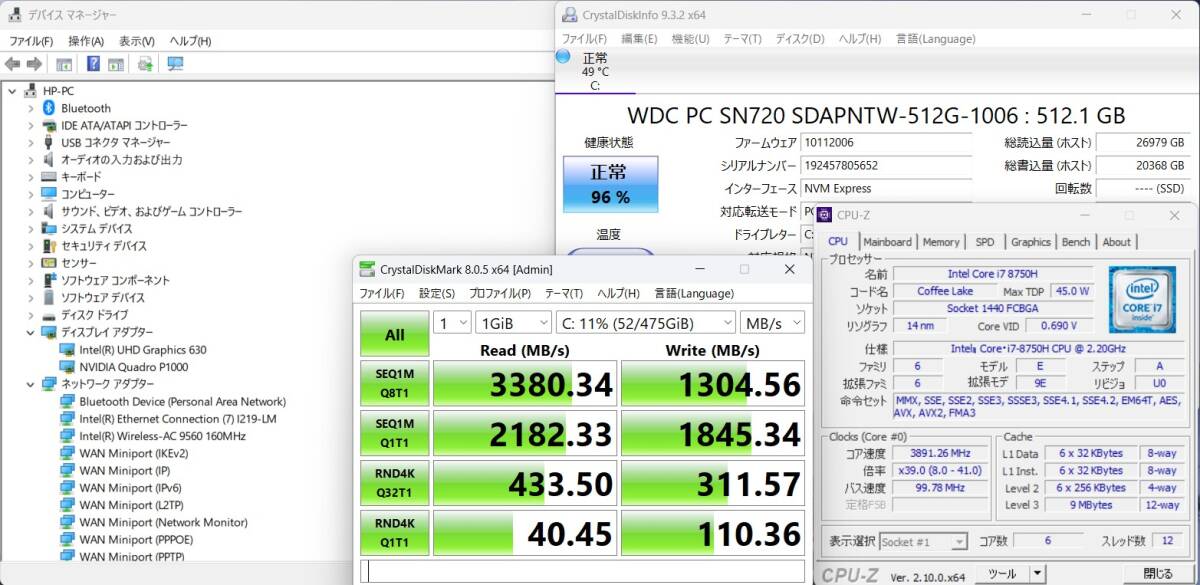Open 機能(U) menu in CrystalDiskInfo
Viewport: 1200px width, 585px height.
[x=690, y=38]
